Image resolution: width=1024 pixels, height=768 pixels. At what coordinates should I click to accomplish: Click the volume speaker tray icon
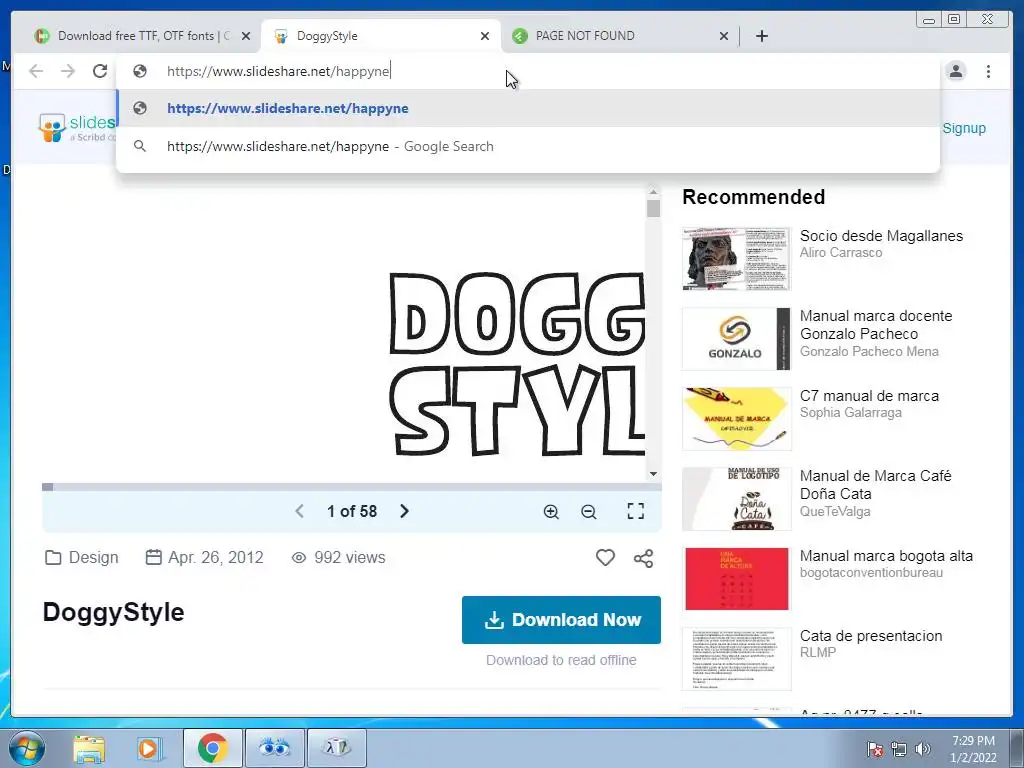[x=923, y=749]
